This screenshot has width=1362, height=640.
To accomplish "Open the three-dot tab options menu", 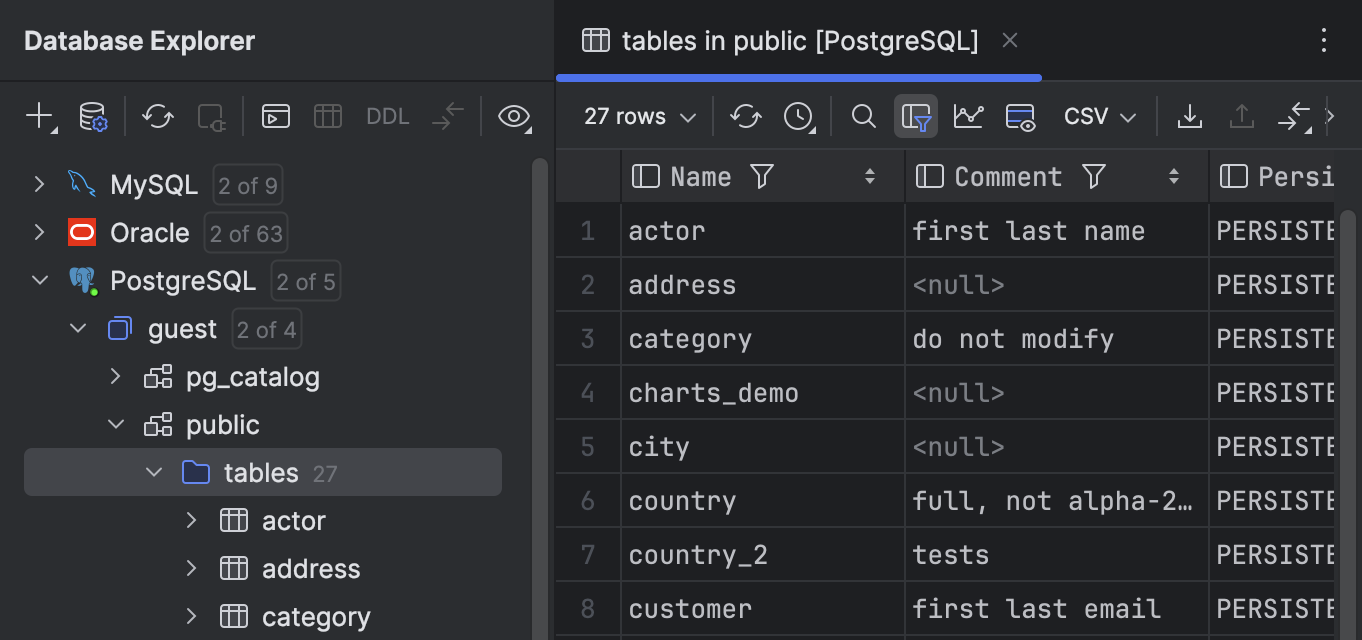I will tap(1324, 40).
